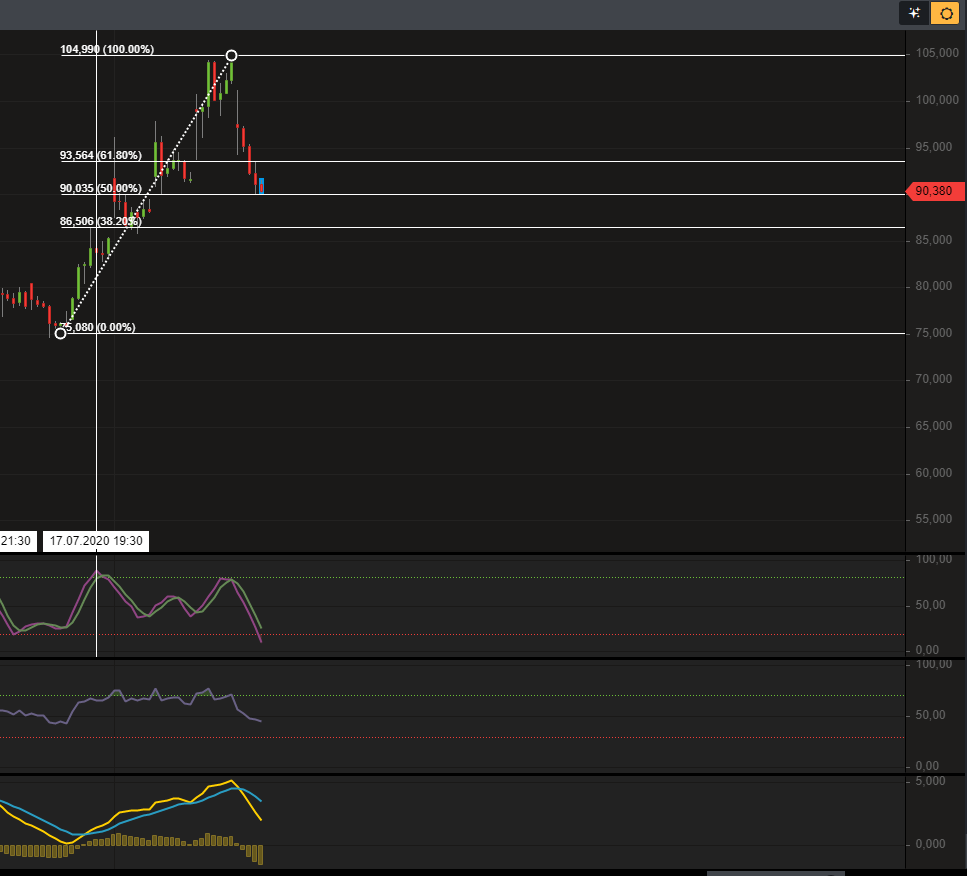The width and height of the screenshot is (967, 876).
Task: Click the 93,564 (61.80%) Fibonacci label
Action: click(101, 155)
